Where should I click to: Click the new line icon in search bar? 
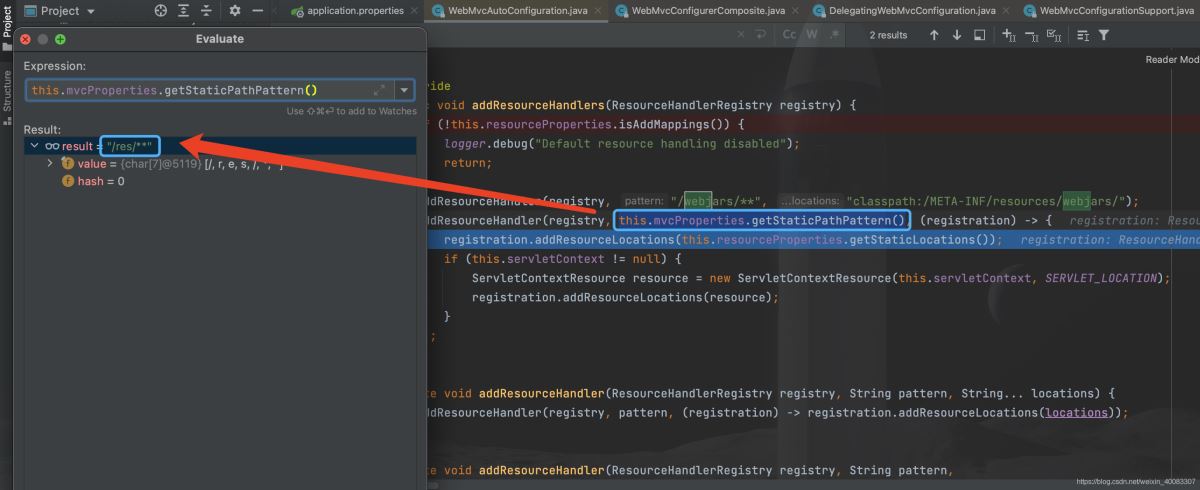click(761, 35)
